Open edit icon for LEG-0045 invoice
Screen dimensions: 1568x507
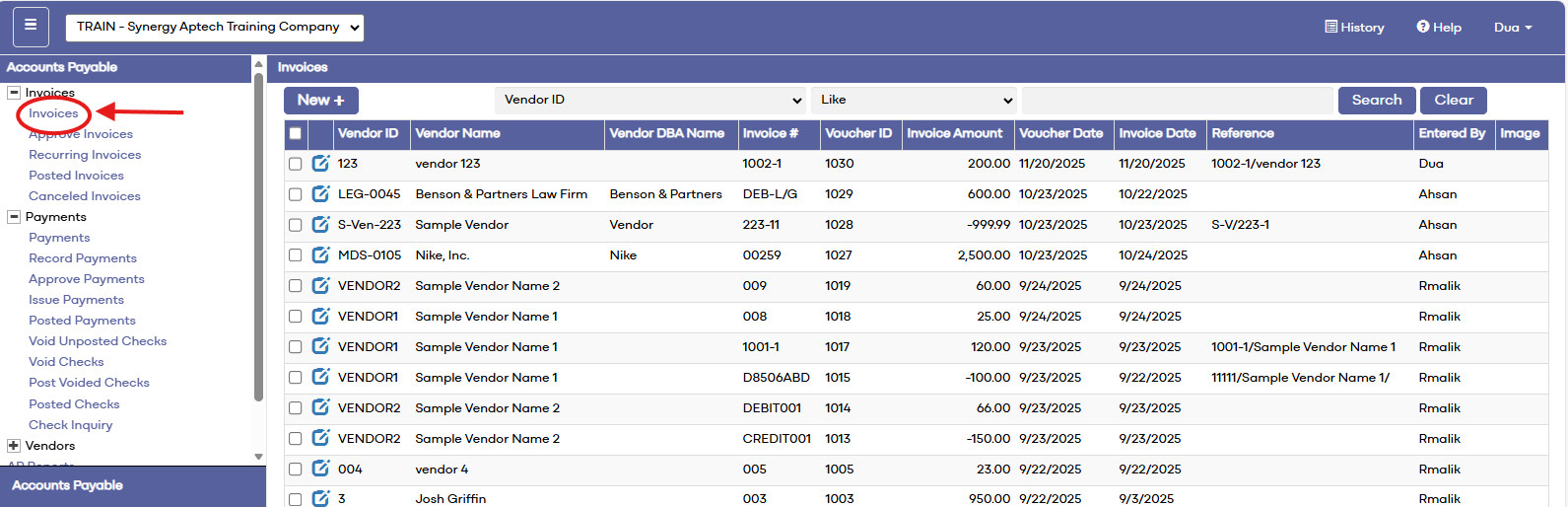point(321,194)
